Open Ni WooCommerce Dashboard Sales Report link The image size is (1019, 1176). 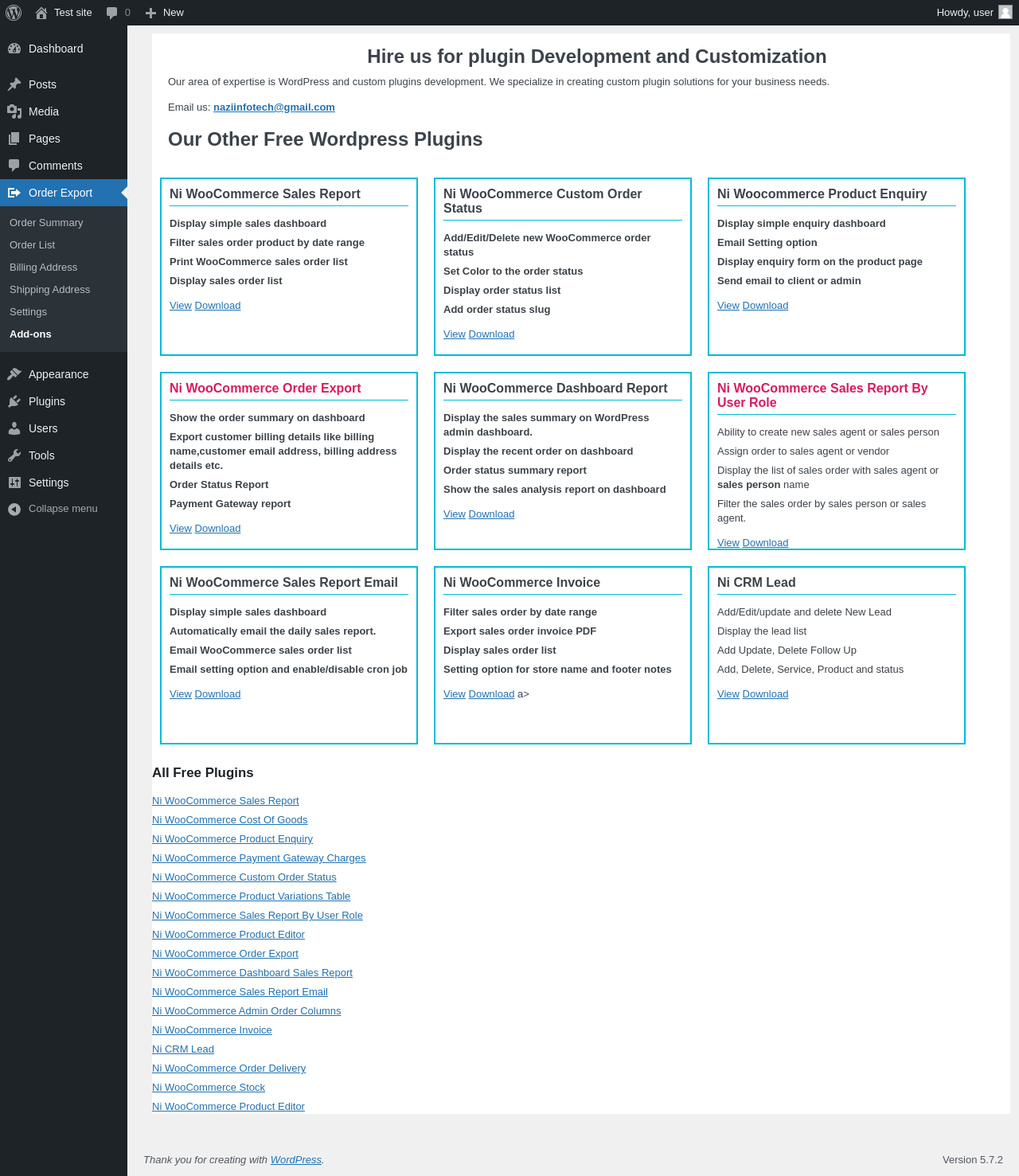tap(252, 973)
